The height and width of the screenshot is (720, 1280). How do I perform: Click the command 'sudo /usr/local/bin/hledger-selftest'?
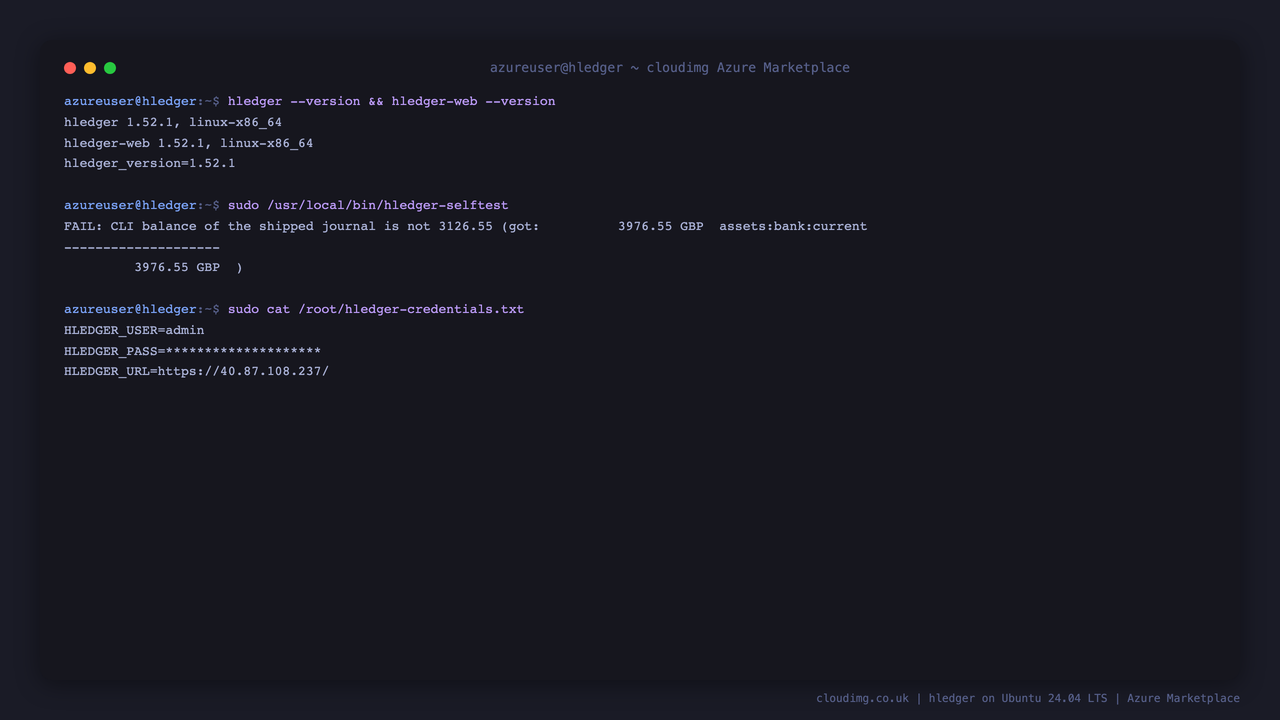point(368,205)
